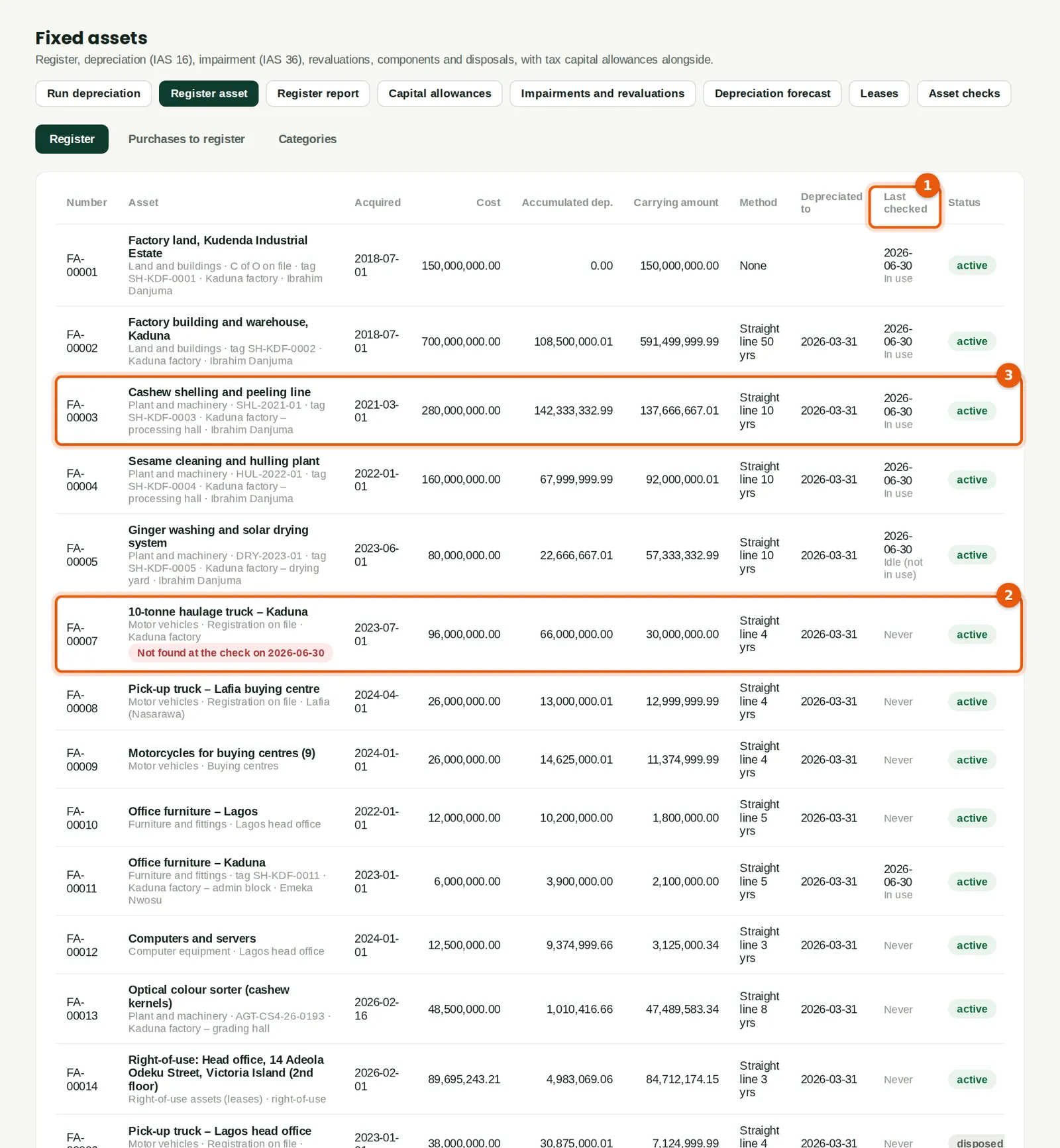This screenshot has width=1060, height=1148.
Task: Open Asset checks
Action: pyautogui.click(x=964, y=93)
